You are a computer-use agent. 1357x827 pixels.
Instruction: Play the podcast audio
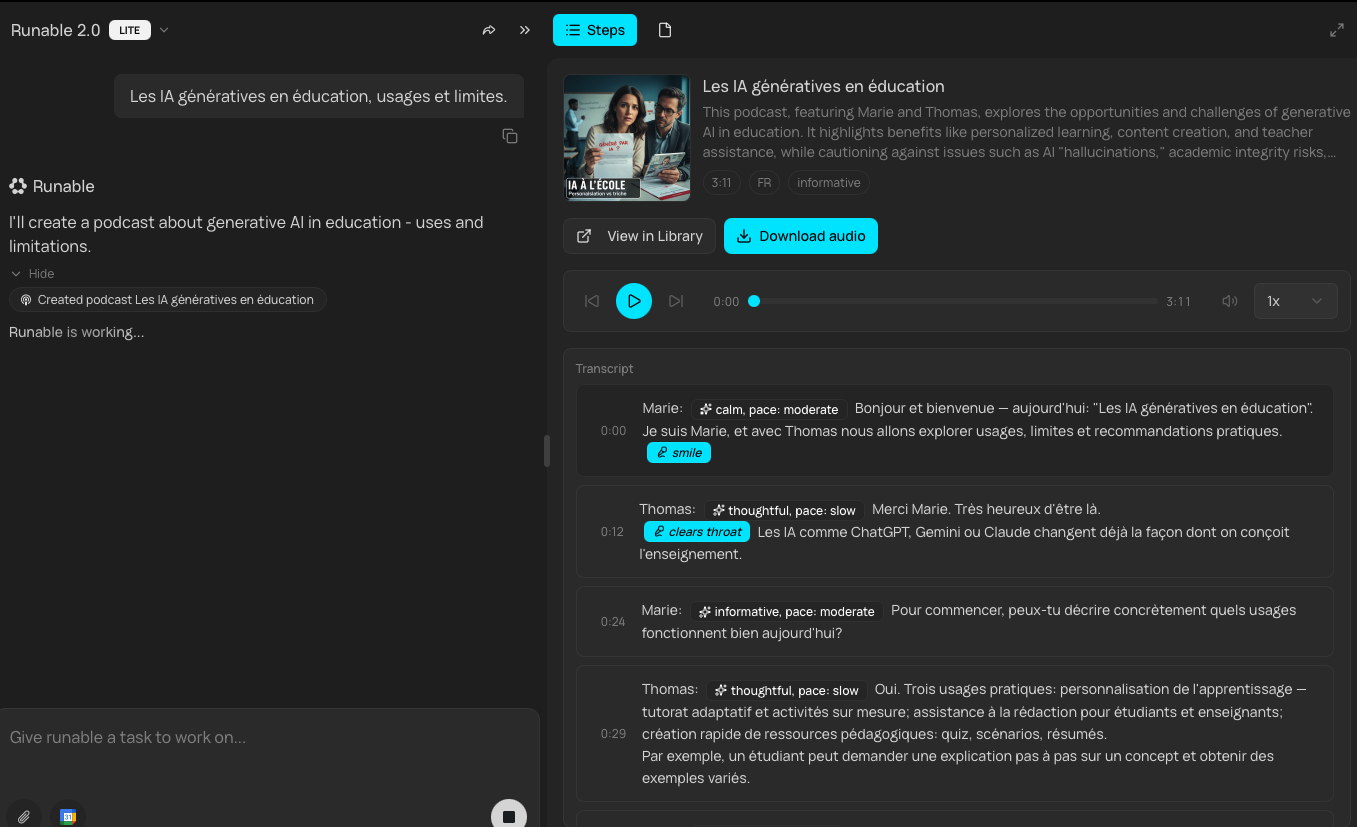[x=634, y=301]
